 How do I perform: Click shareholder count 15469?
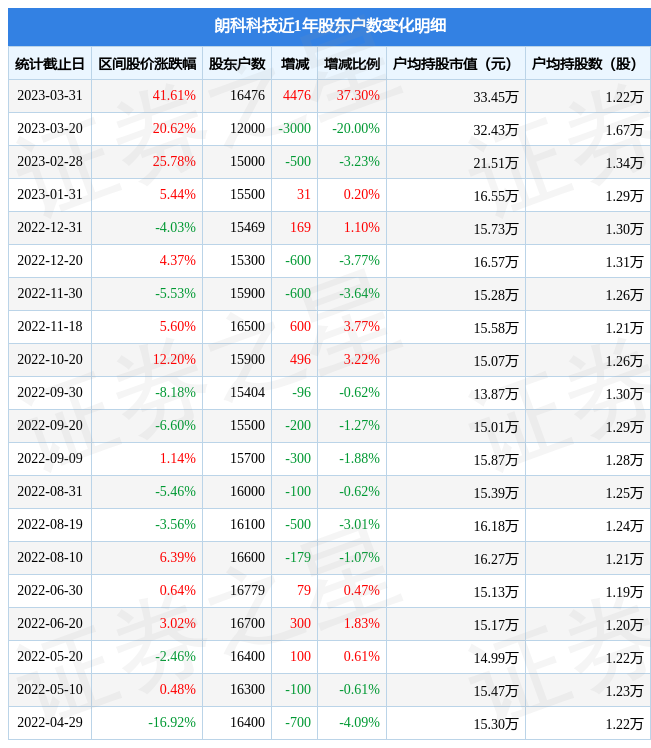pyautogui.click(x=248, y=227)
